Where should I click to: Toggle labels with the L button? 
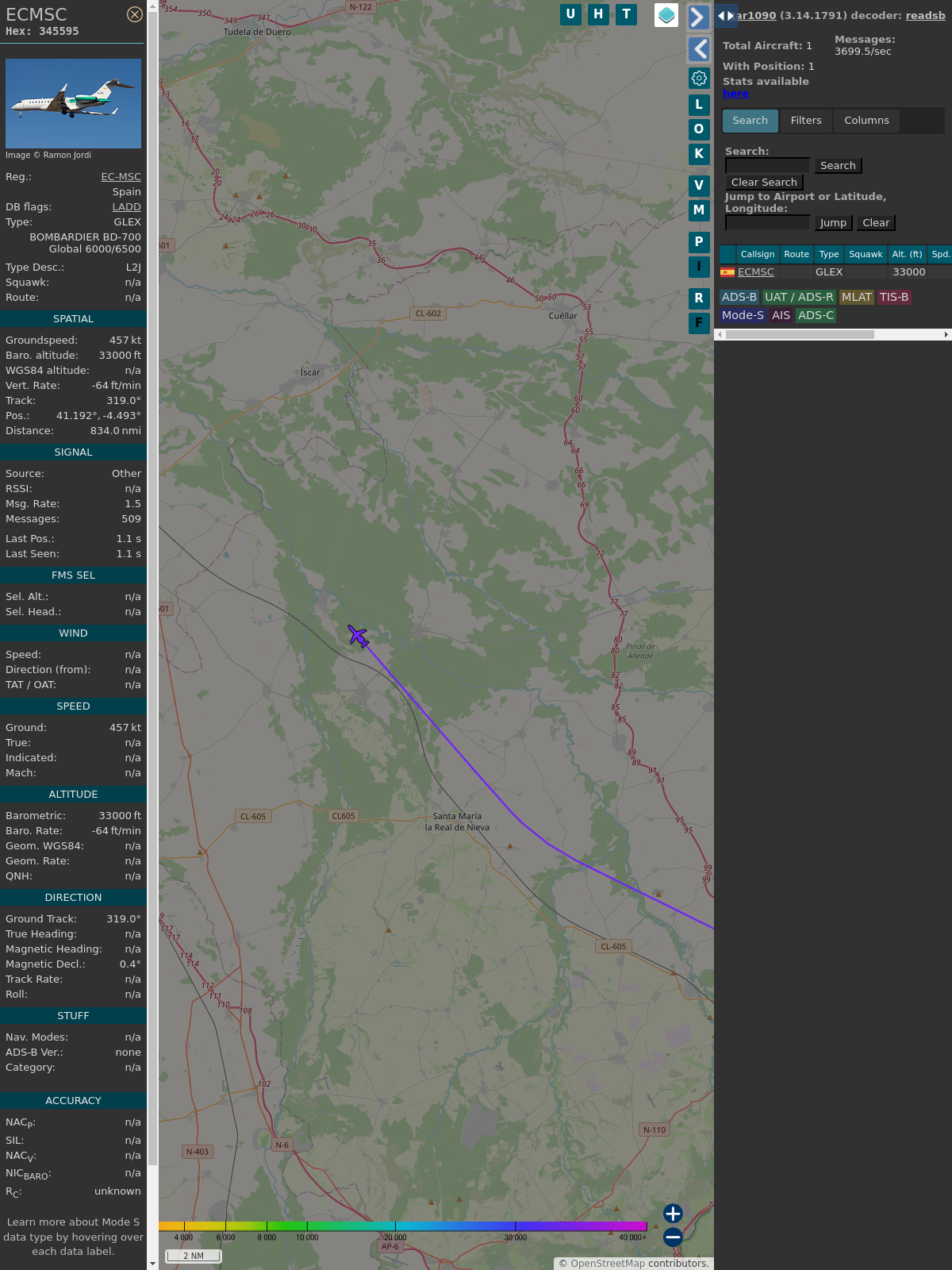tap(699, 104)
